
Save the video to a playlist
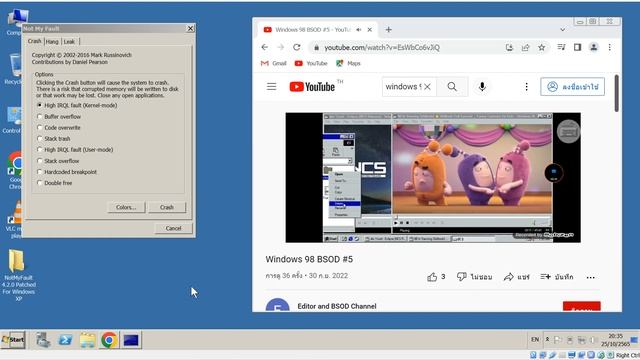click(557, 277)
